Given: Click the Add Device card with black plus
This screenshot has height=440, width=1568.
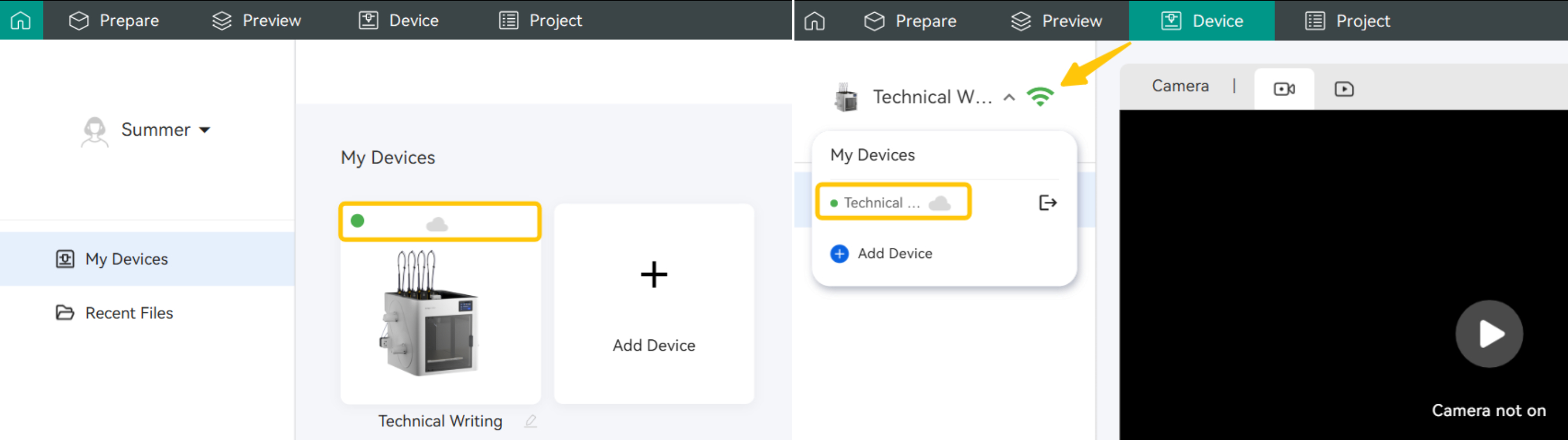Looking at the screenshot, I should point(654,303).
